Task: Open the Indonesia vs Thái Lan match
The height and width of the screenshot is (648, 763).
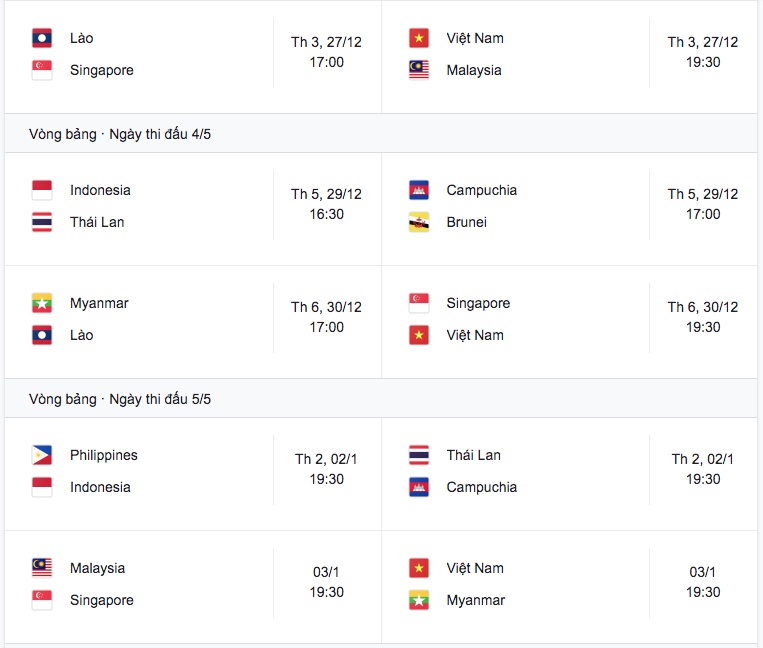Action: pyautogui.click(x=193, y=209)
